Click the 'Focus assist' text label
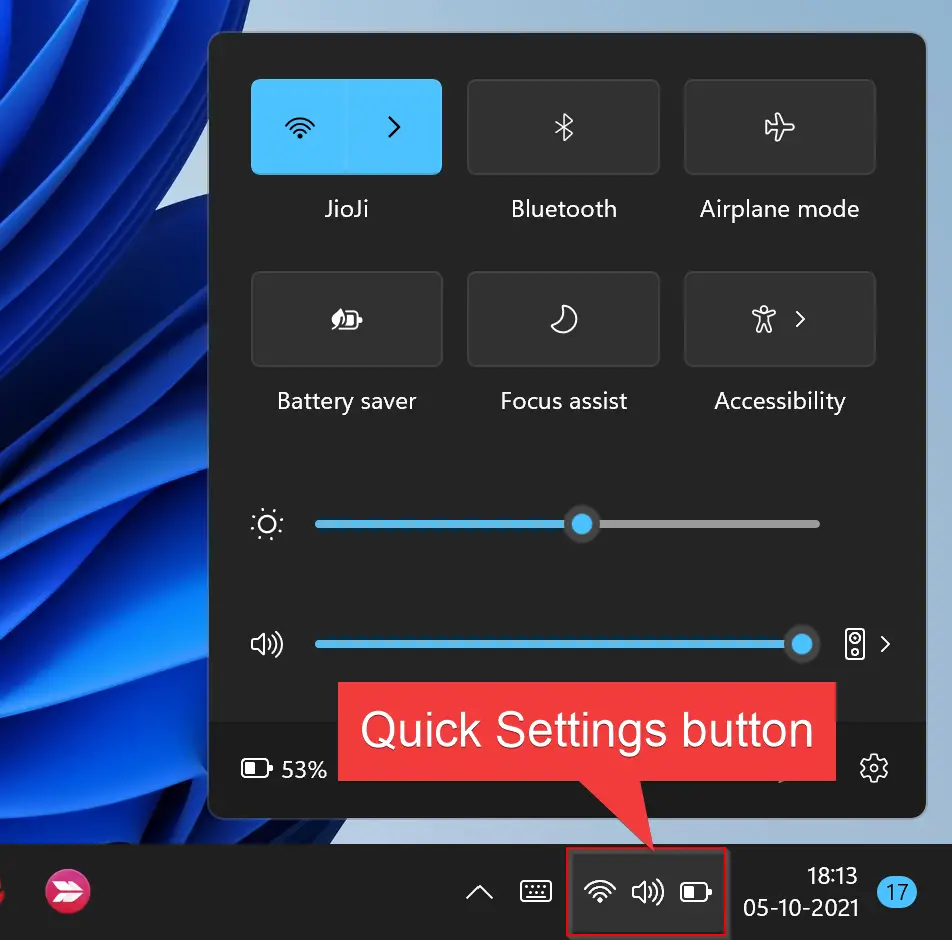Viewport: 952px width, 940px height. [563, 401]
